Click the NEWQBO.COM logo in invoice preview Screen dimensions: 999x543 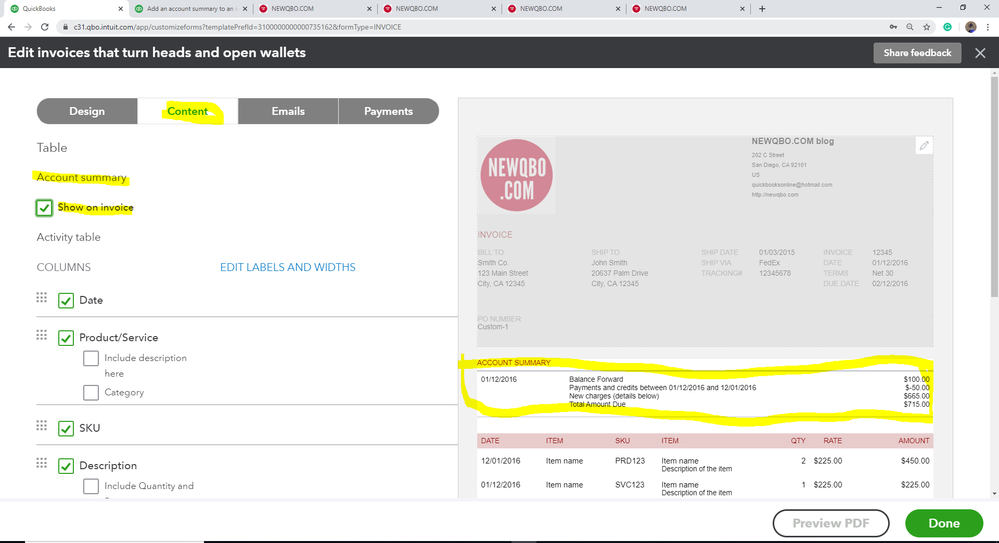click(517, 175)
